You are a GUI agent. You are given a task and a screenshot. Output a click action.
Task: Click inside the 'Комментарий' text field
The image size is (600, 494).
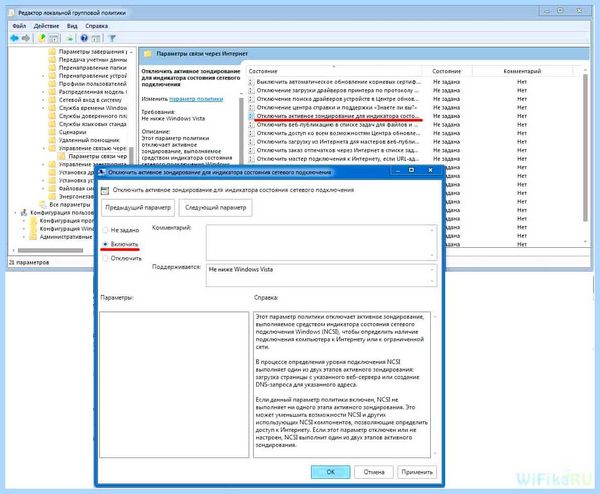point(321,243)
